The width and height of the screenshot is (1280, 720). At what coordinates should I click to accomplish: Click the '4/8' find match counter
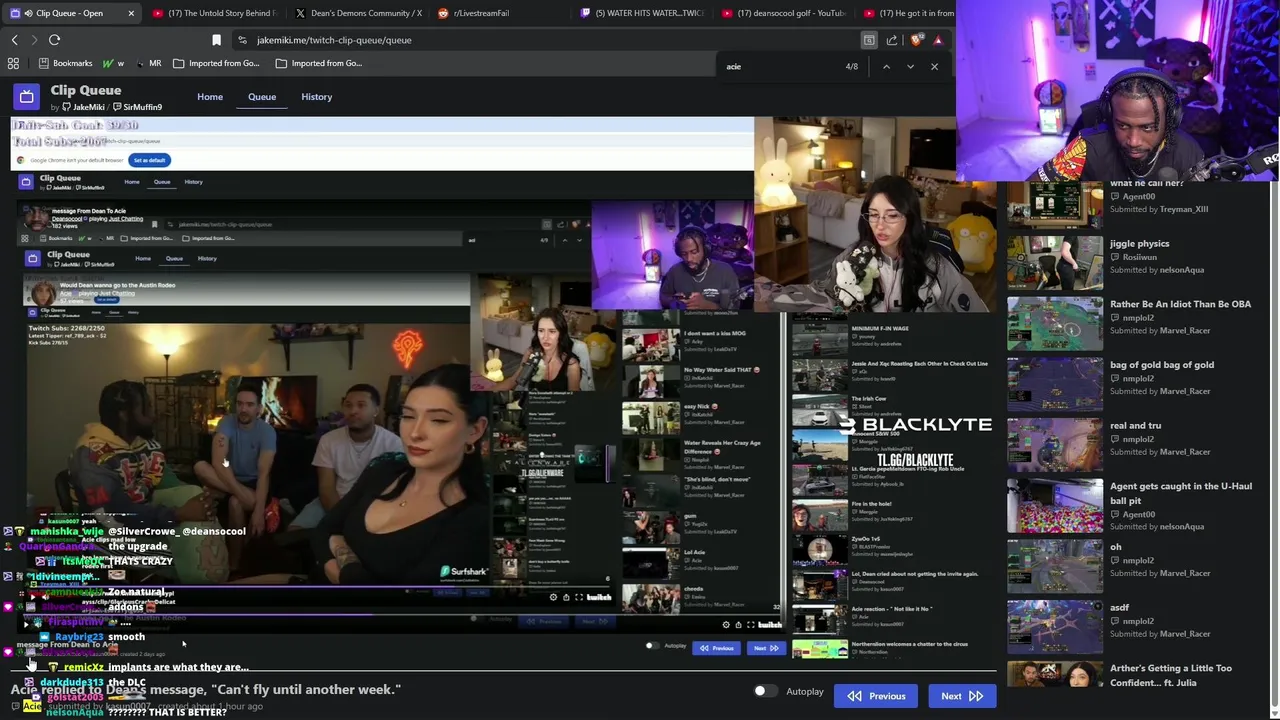(851, 66)
